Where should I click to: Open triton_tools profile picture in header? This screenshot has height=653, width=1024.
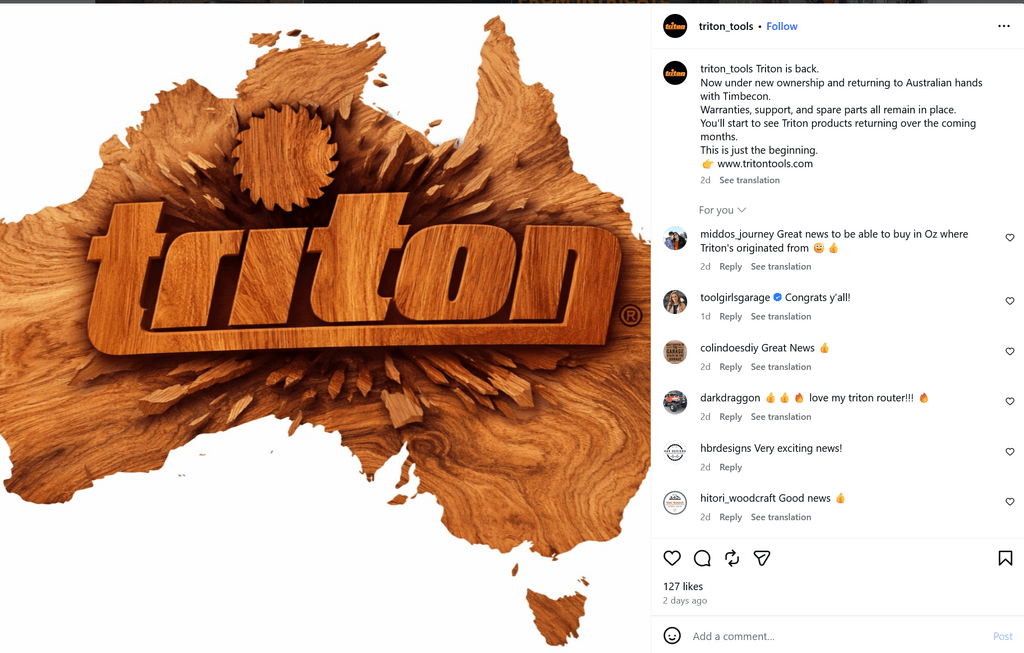coord(675,26)
